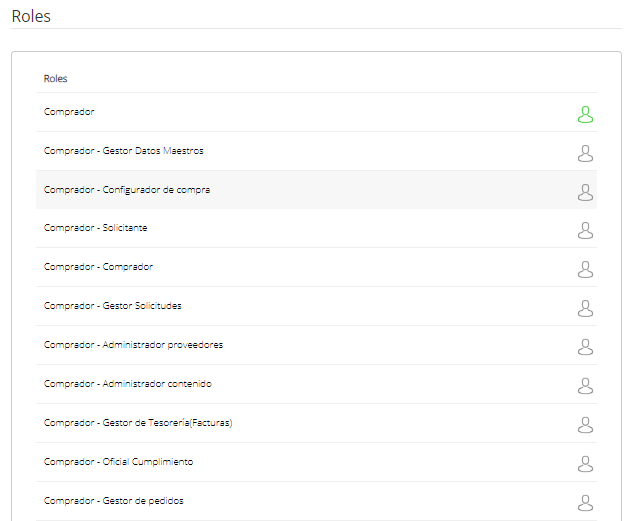Enable the Oficial Cumplimiento role icon
Screen dimensions: 638x521
point(585,464)
